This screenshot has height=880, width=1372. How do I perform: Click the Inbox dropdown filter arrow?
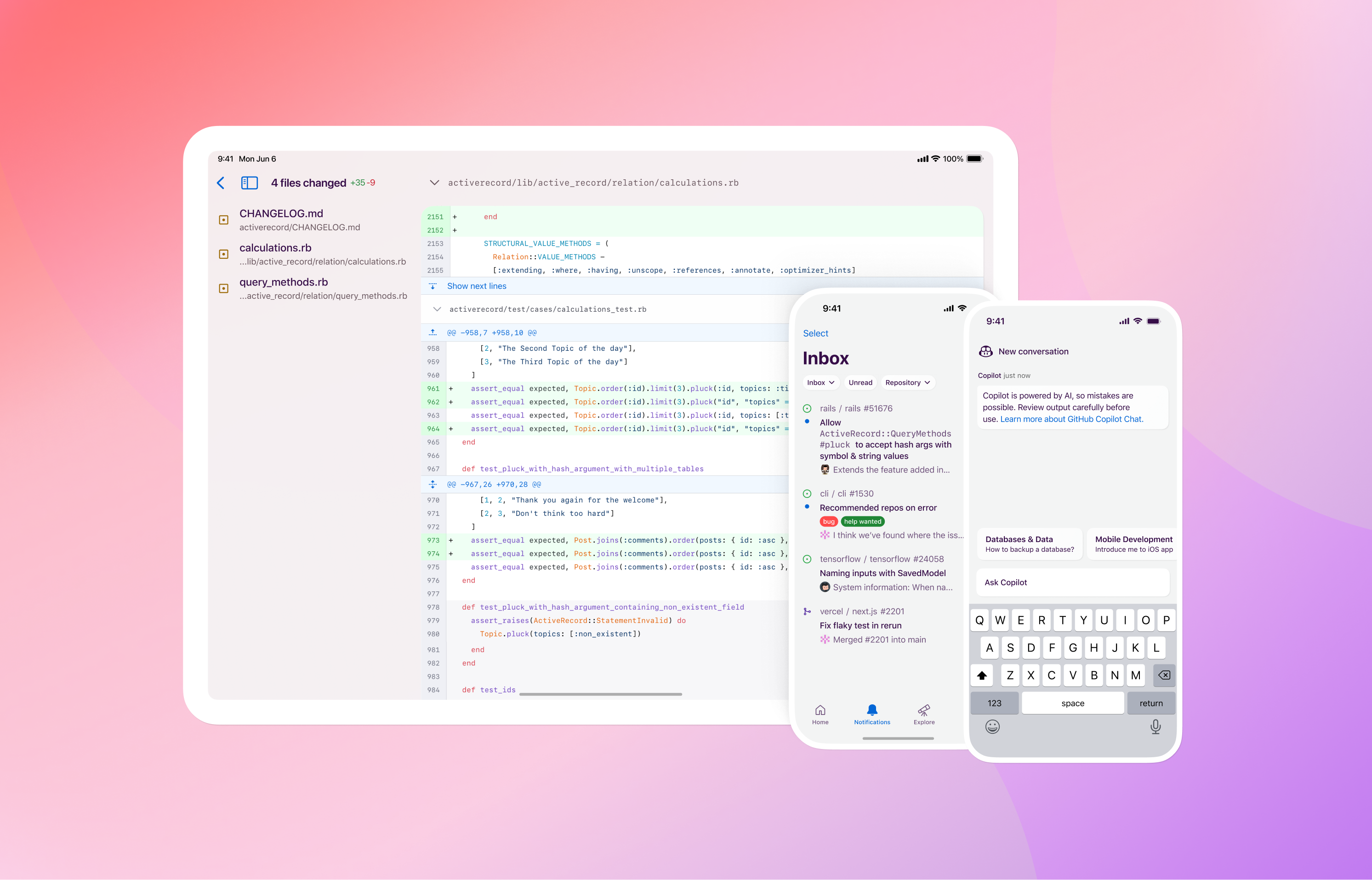830,382
